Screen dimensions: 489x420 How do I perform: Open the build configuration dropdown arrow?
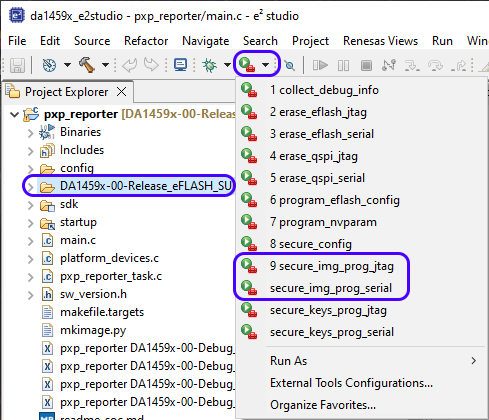pyautogui.click(x=67, y=65)
